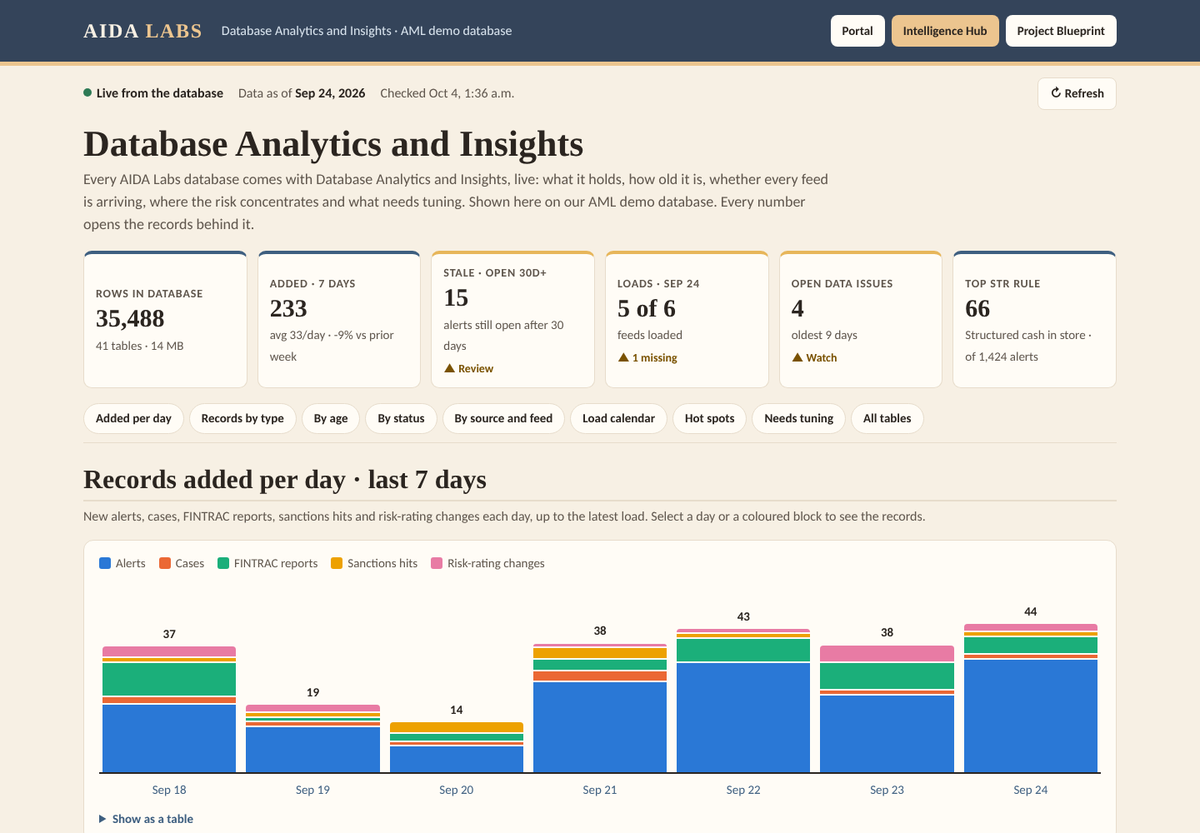Select the Sep 20 day label
1200x833 pixels.
click(x=456, y=790)
